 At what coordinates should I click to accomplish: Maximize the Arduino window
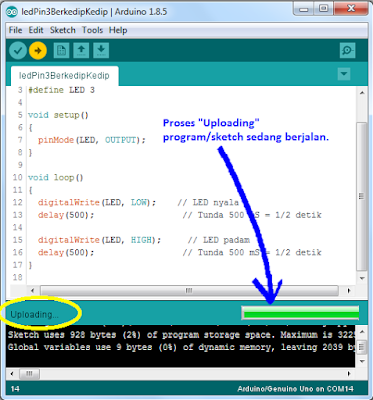click(x=323, y=9)
